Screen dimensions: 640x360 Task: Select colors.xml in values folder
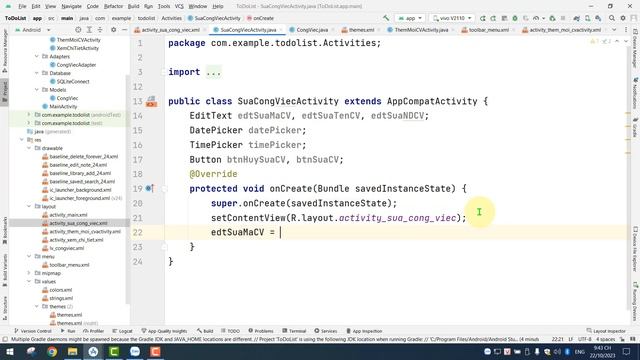(x=57, y=290)
